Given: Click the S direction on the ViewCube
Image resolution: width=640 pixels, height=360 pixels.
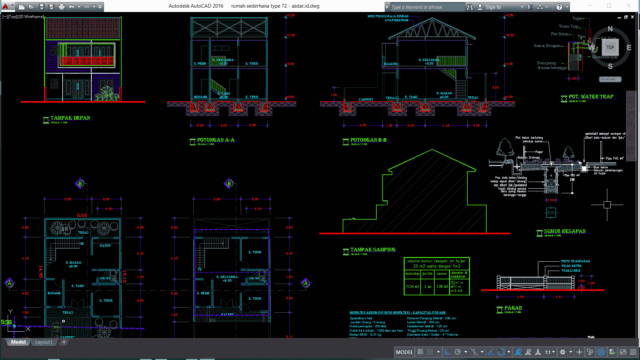Looking at the screenshot, I should click(610, 66).
